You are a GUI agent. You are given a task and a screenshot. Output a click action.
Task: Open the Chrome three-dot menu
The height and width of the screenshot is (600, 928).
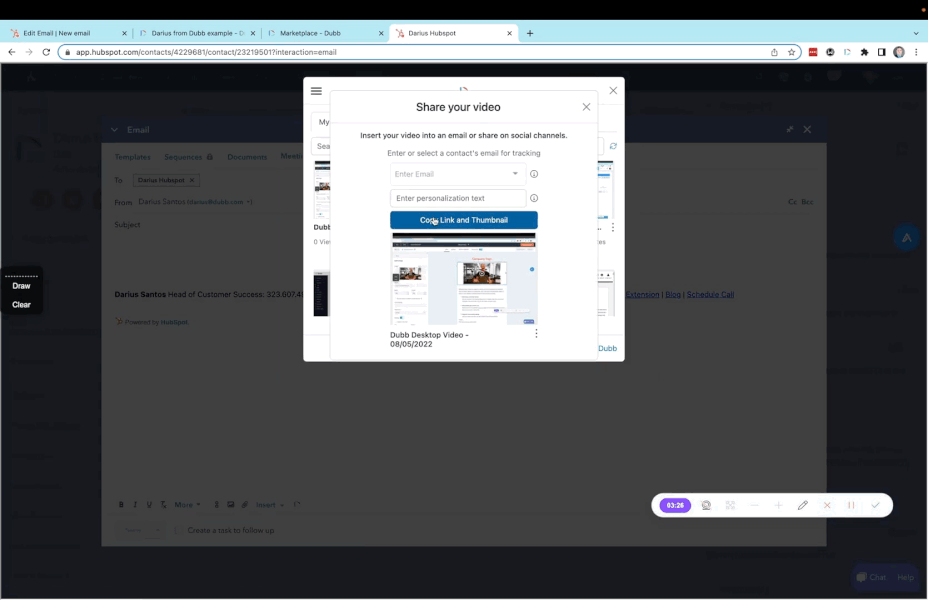click(916, 52)
